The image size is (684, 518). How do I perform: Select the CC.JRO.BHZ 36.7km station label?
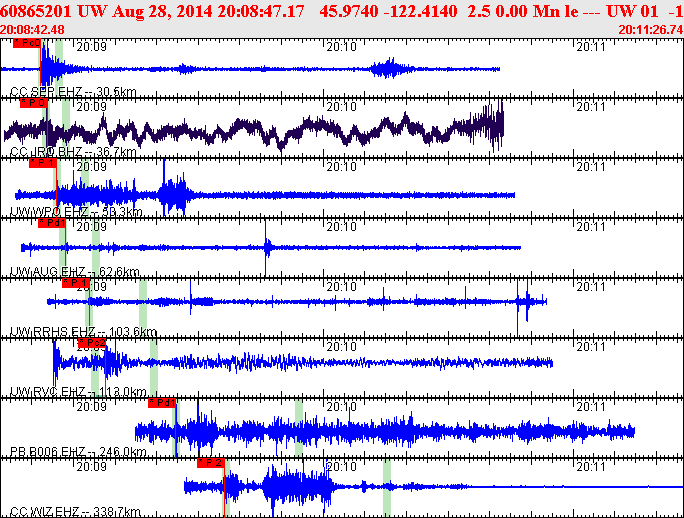[x=73, y=152]
